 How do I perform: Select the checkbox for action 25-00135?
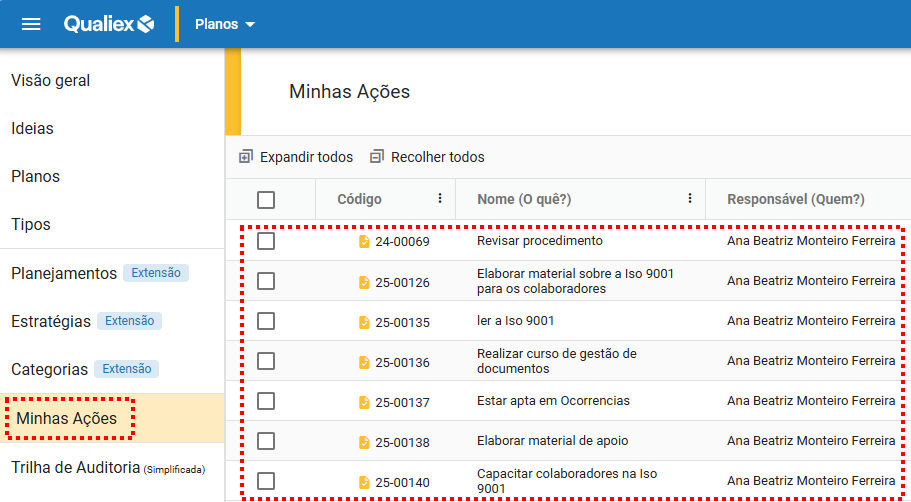(x=266, y=321)
